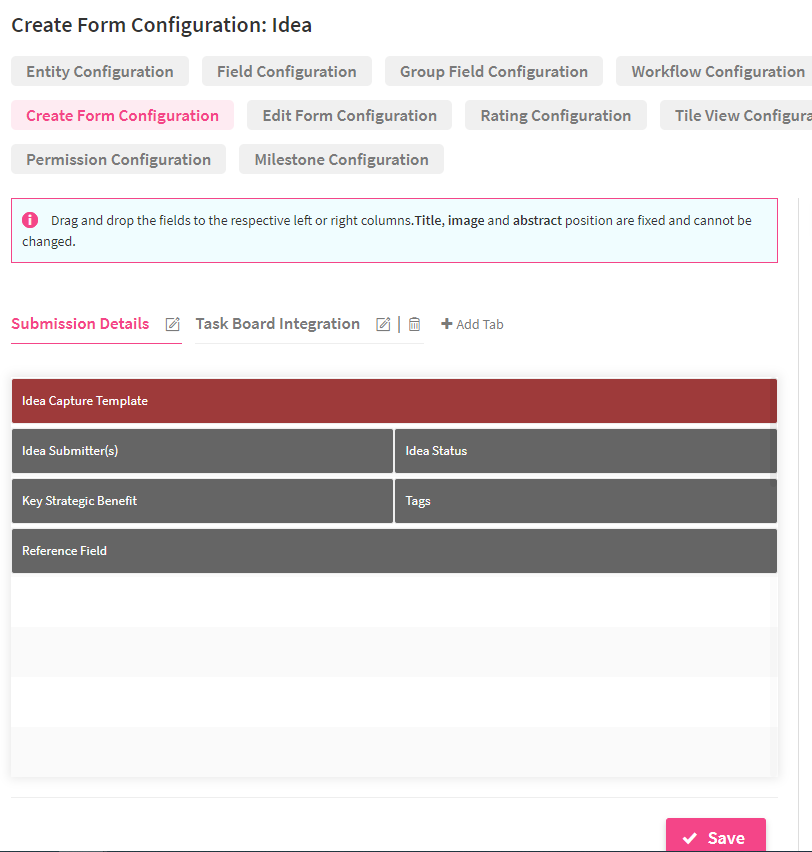Select Edit Form Configuration tab
The height and width of the screenshot is (852, 812).
(349, 116)
